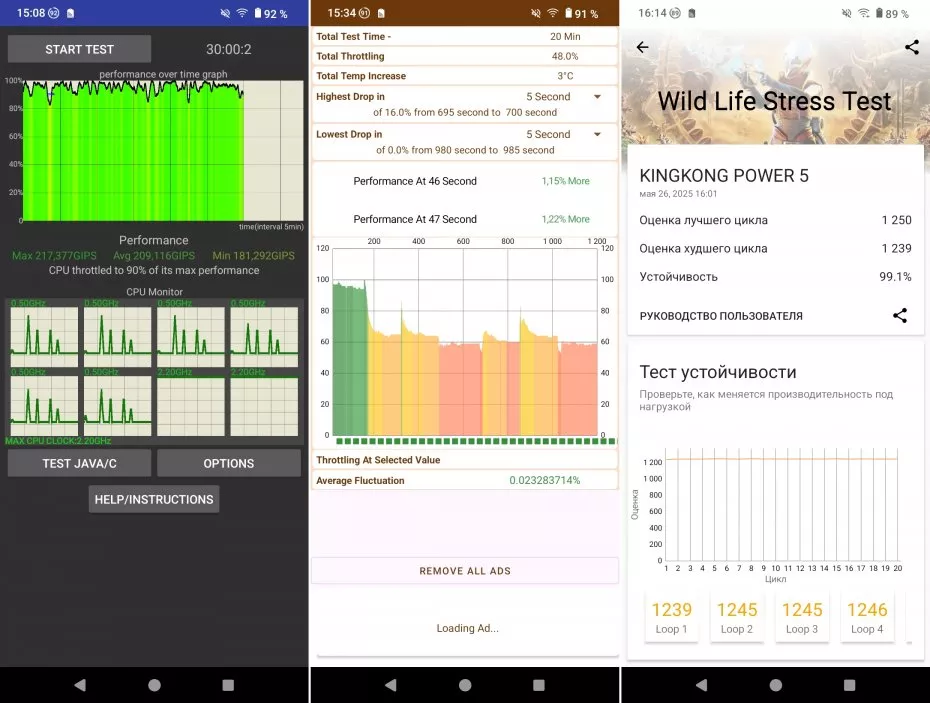Tap Android home button in right screen

pyautogui.click(x=776, y=685)
